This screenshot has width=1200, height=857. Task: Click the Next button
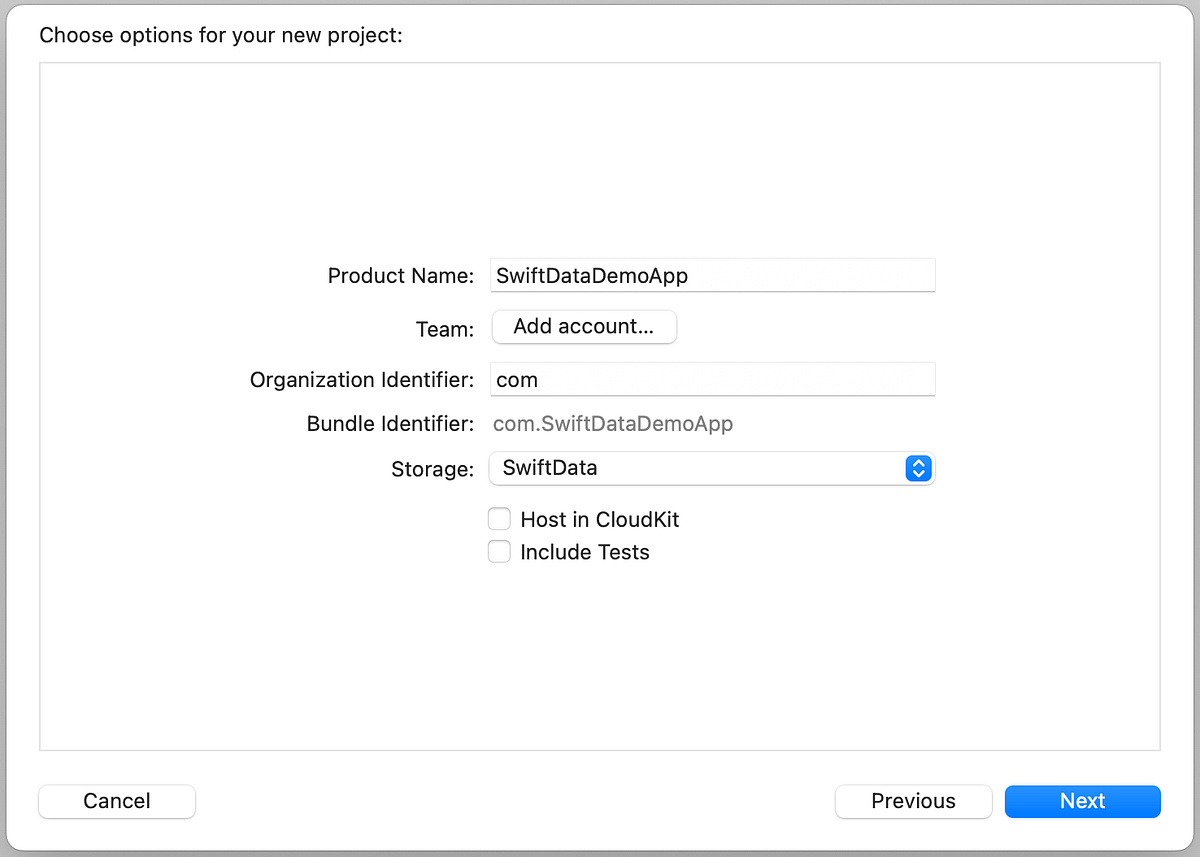pos(1082,801)
